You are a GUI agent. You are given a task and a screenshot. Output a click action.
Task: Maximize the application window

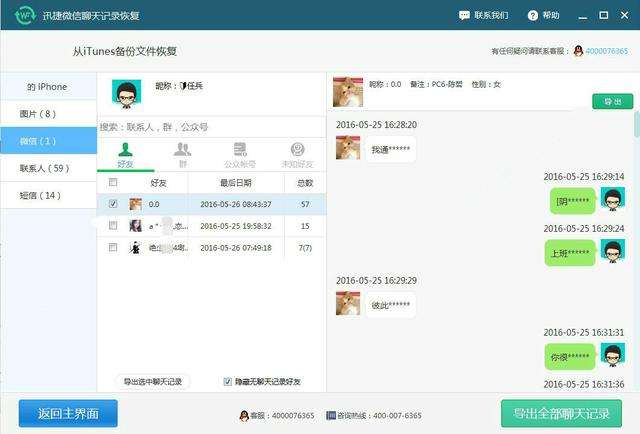coord(603,15)
